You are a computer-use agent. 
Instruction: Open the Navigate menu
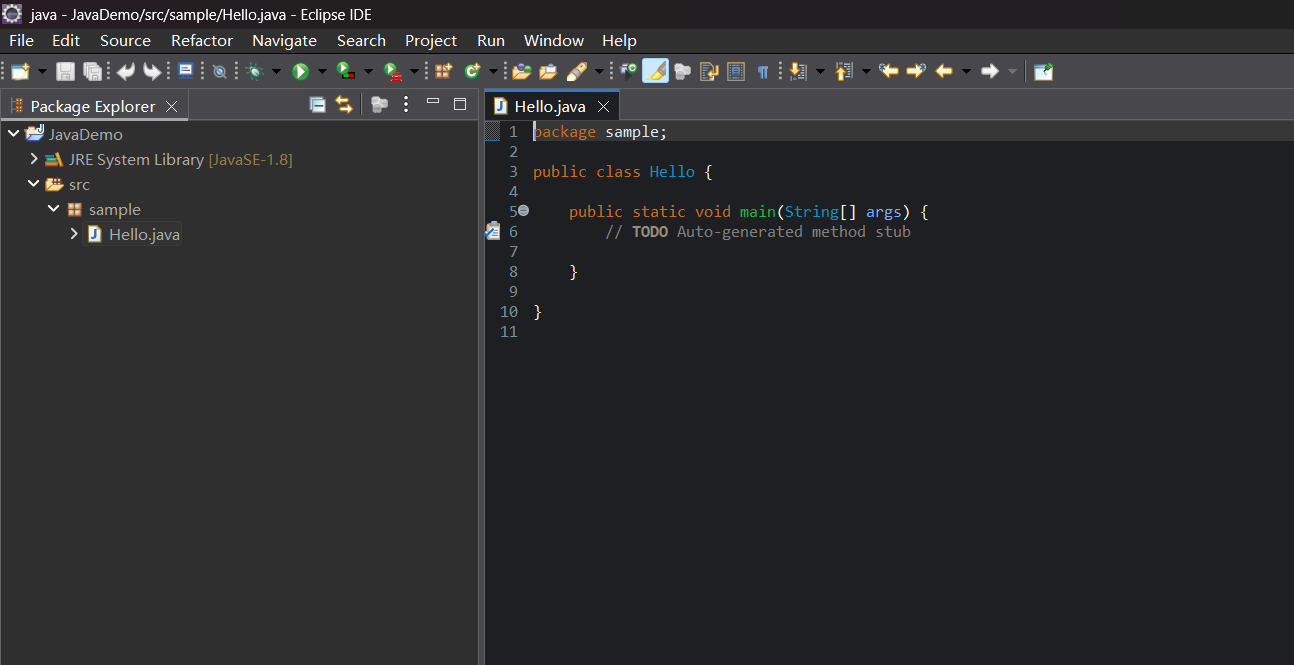coord(284,40)
